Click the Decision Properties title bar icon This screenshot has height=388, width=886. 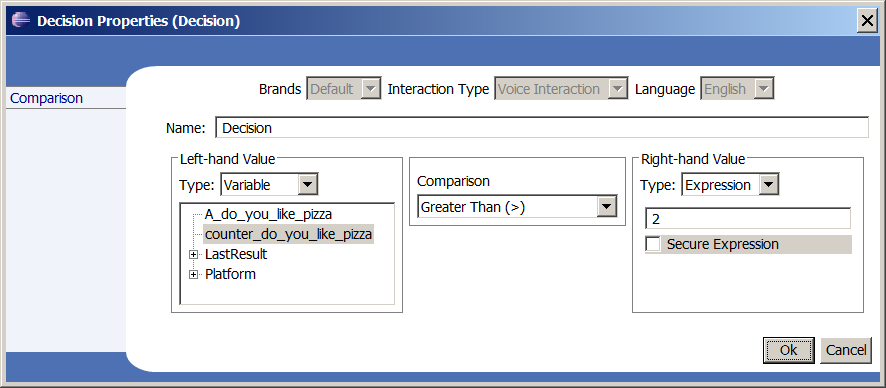(21, 21)
